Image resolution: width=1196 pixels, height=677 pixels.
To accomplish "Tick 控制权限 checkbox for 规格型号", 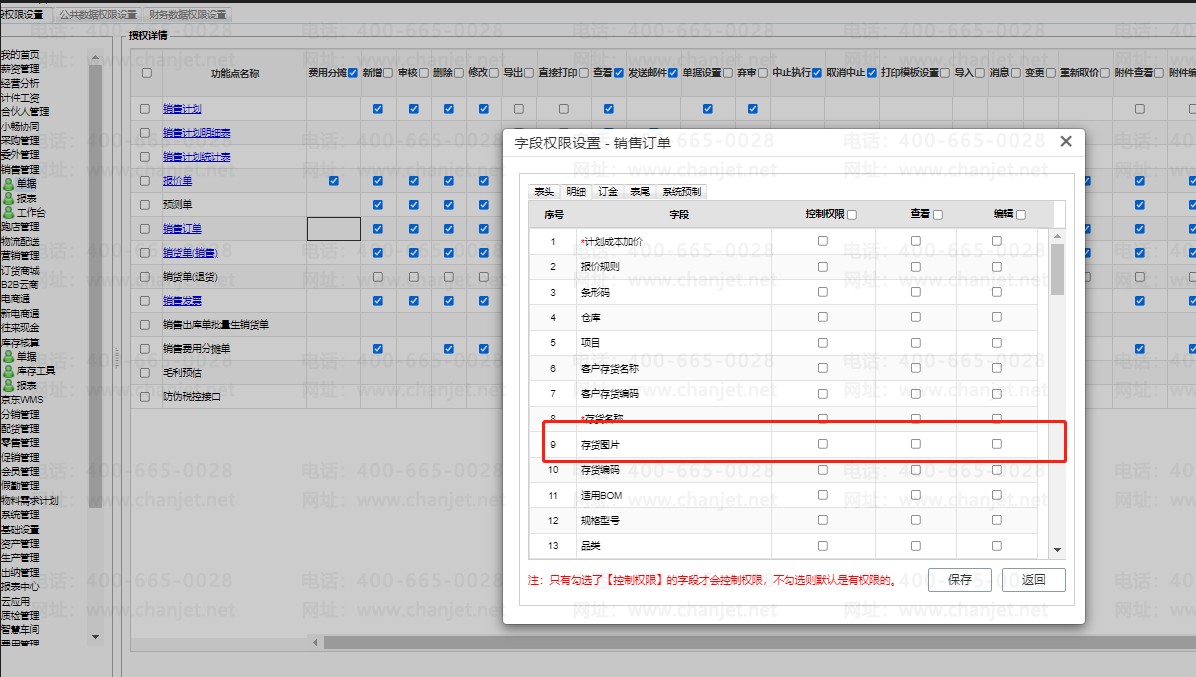I will [x=822, y=520].
